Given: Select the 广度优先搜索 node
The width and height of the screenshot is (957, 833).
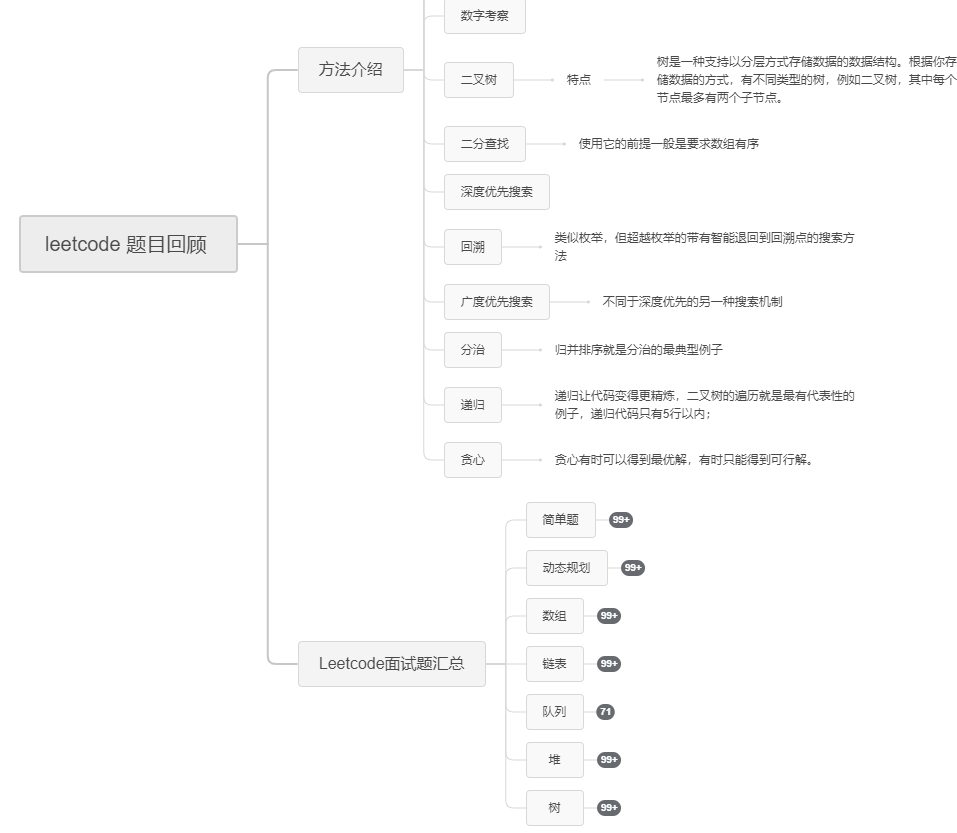Looking at the screenshot, I should coord(497,301).
